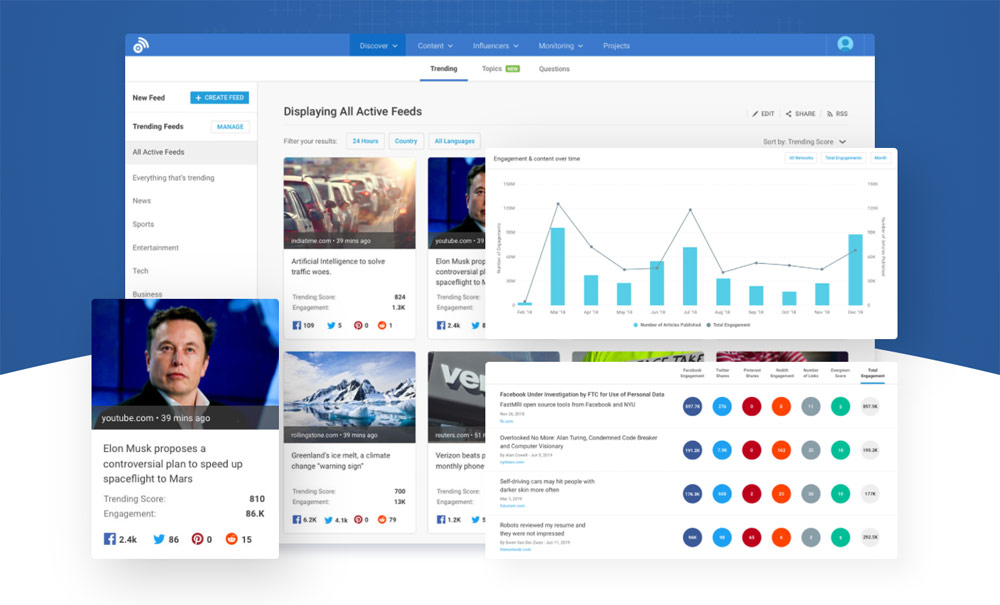
Task: Sort by Facebook Engagement column header
Action: click(x=692, y=373)
